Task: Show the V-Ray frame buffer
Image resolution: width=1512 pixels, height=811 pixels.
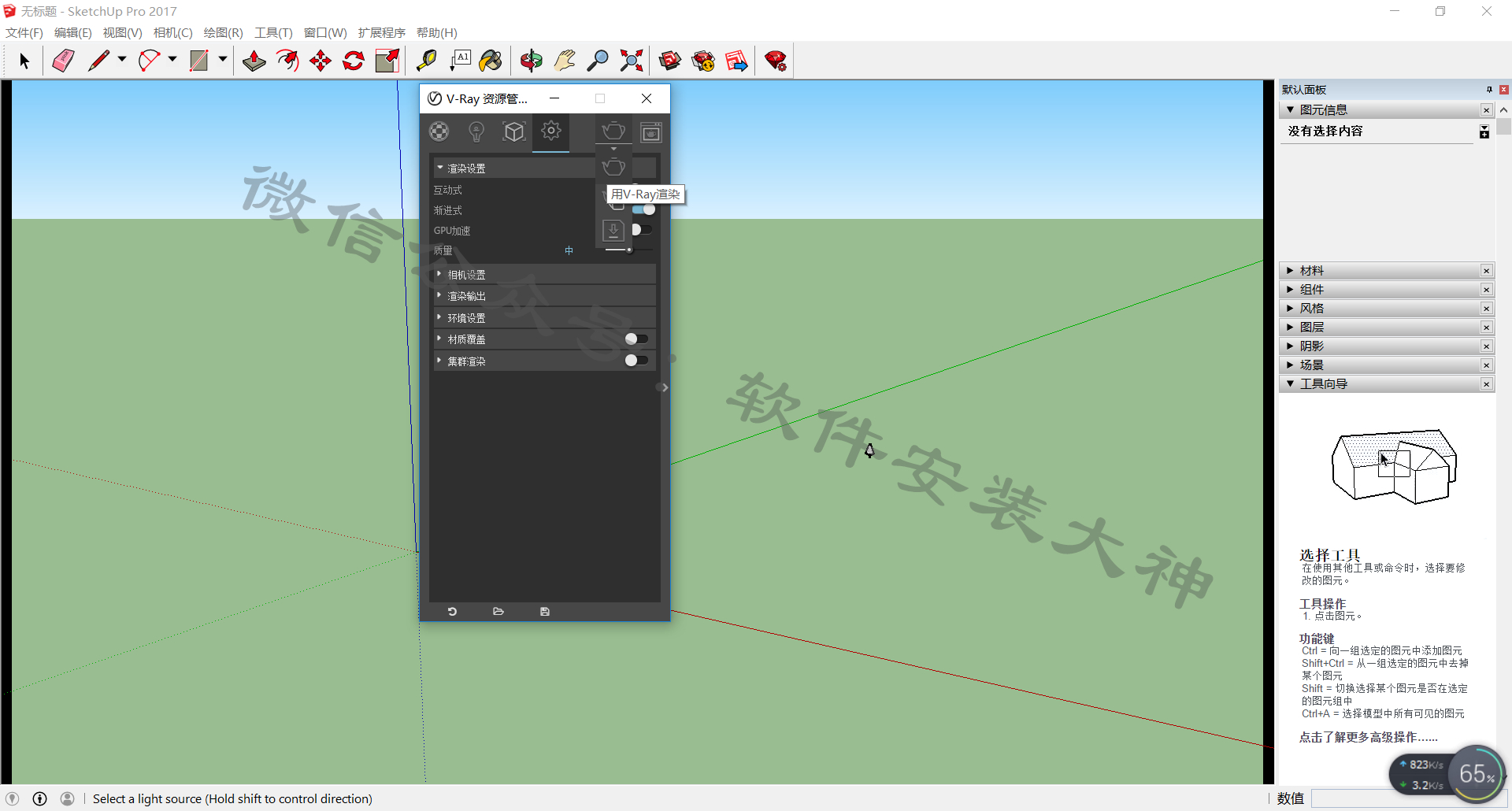Action: (x=651, y=131)
